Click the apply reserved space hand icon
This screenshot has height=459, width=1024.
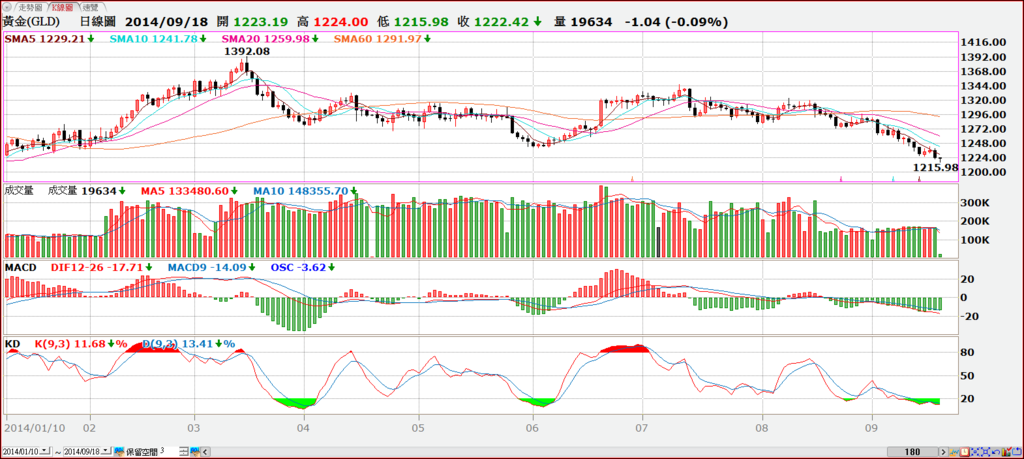pos(195,451)
